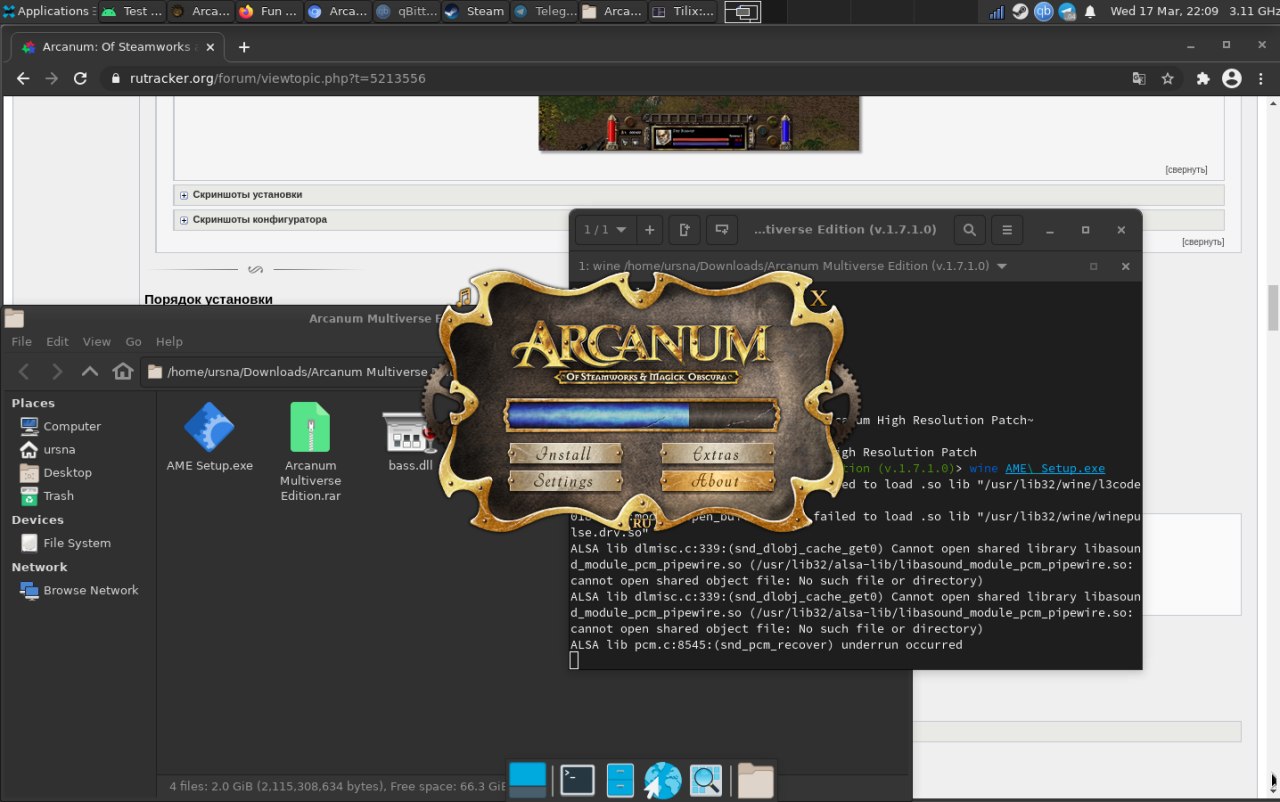Image resolution: width=1280 pixels, height=802 pixels.
Task: Click About in the Arcanum launcher
Action: click(717, 481)
